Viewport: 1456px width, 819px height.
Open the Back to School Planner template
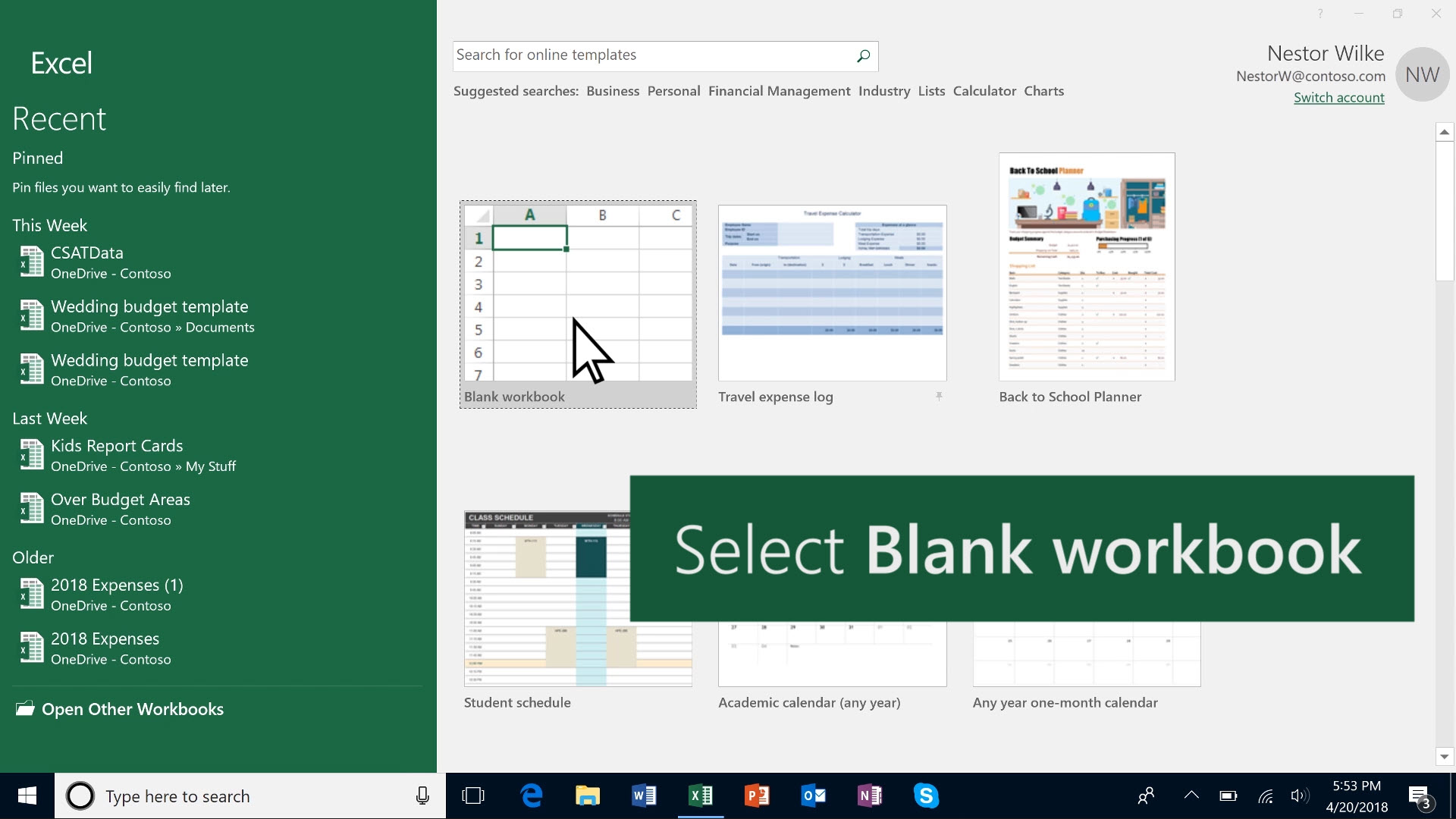[x=1086, y=267]
